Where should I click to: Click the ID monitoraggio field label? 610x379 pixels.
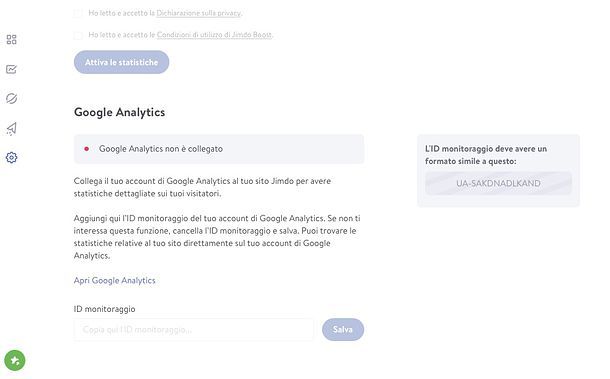[x=105, y=309]
